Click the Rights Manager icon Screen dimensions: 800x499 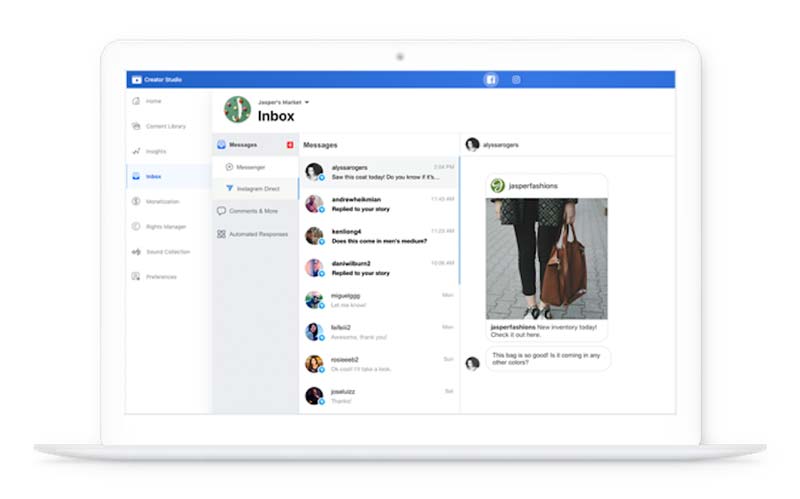click(136, 227)
